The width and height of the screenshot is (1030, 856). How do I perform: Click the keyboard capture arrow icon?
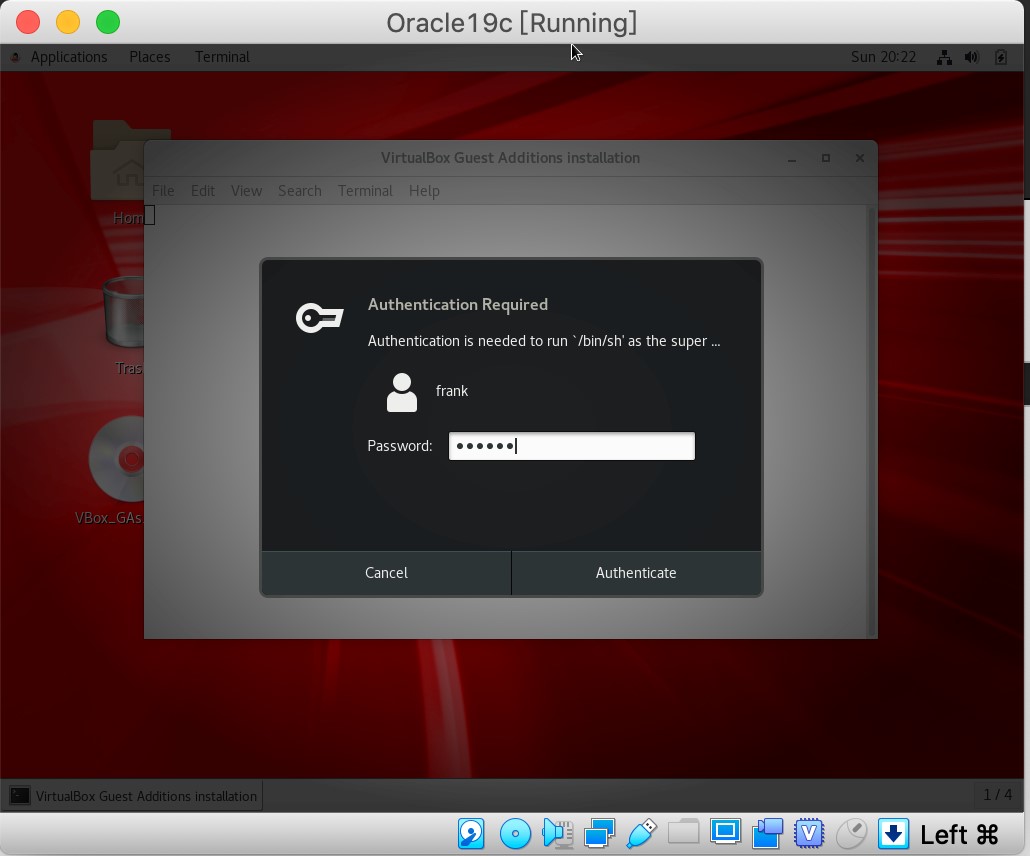(893, 834)
